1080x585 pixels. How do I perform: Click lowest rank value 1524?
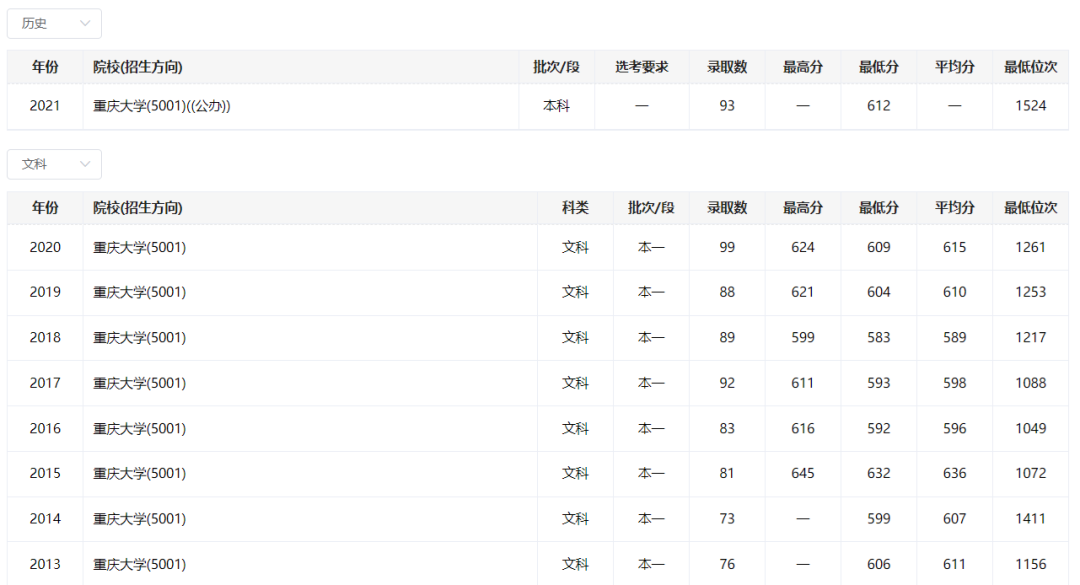(x=1030, y=106)
